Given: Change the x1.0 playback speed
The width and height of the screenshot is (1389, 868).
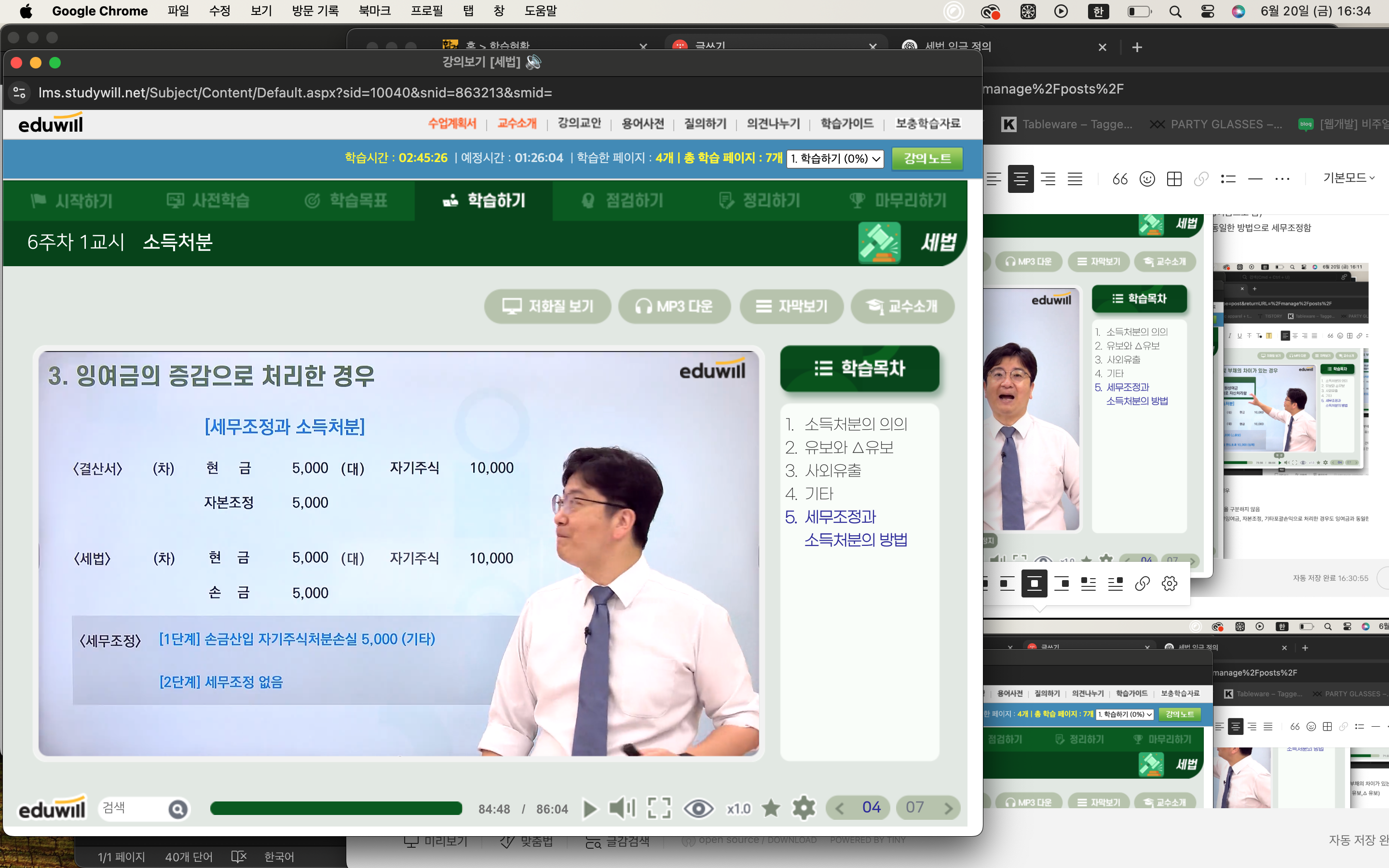Looking at the screenshot, I should 738,808.
